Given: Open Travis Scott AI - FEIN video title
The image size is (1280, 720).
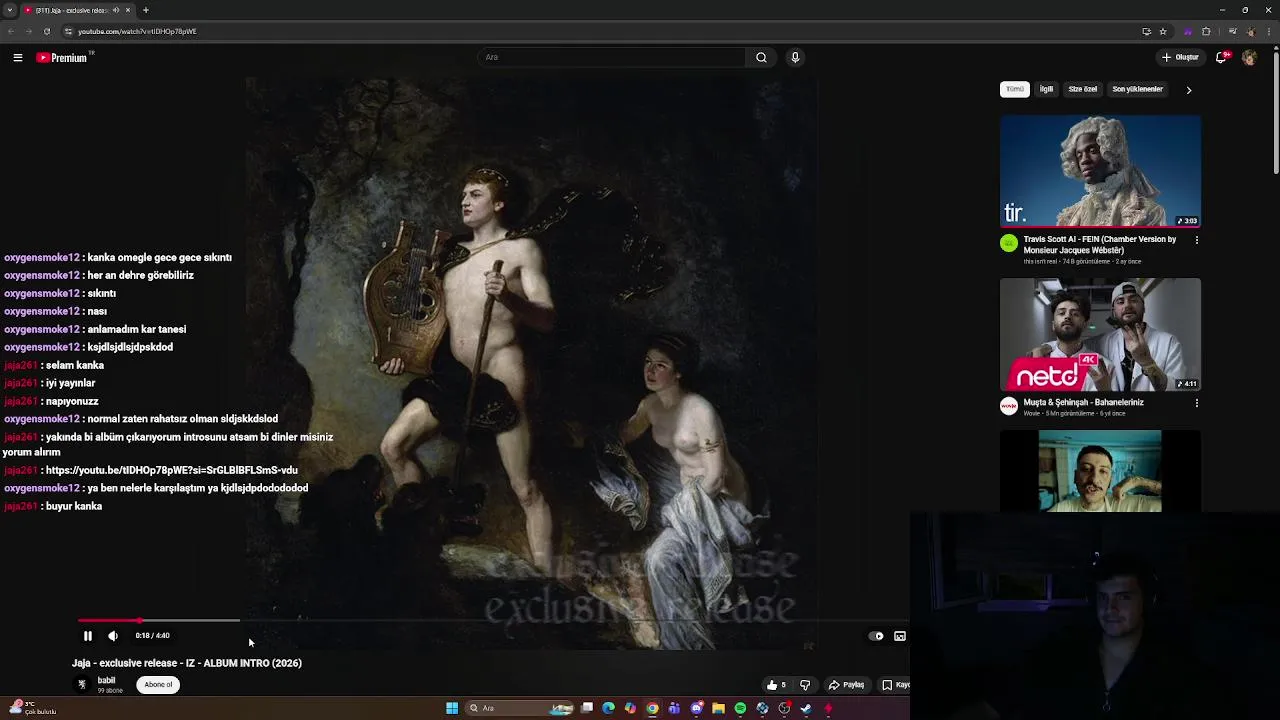Looking at the screenshot, I should 1100,245.
